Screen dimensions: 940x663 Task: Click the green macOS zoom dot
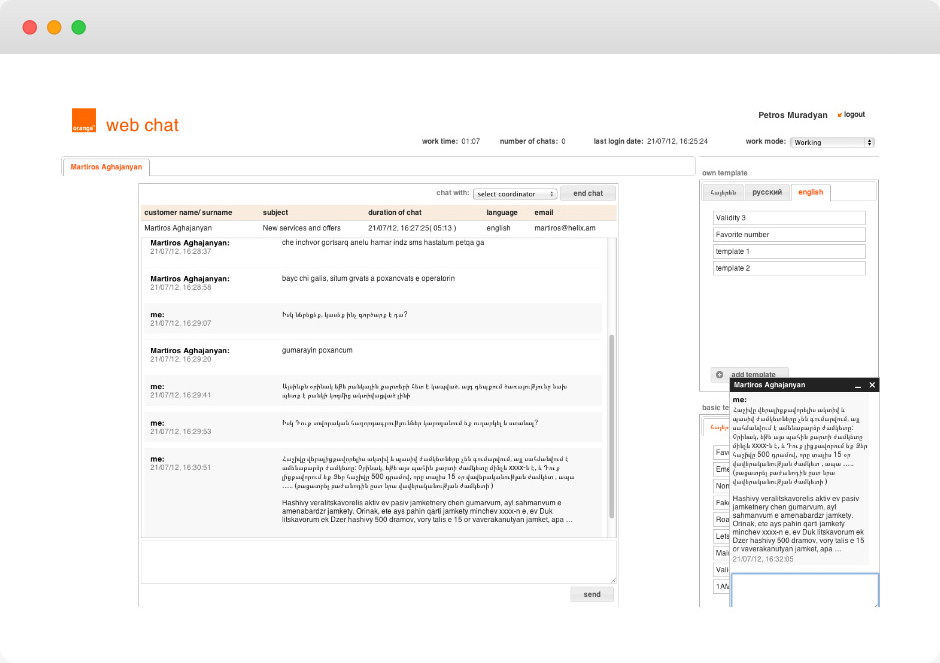[79, 28]
